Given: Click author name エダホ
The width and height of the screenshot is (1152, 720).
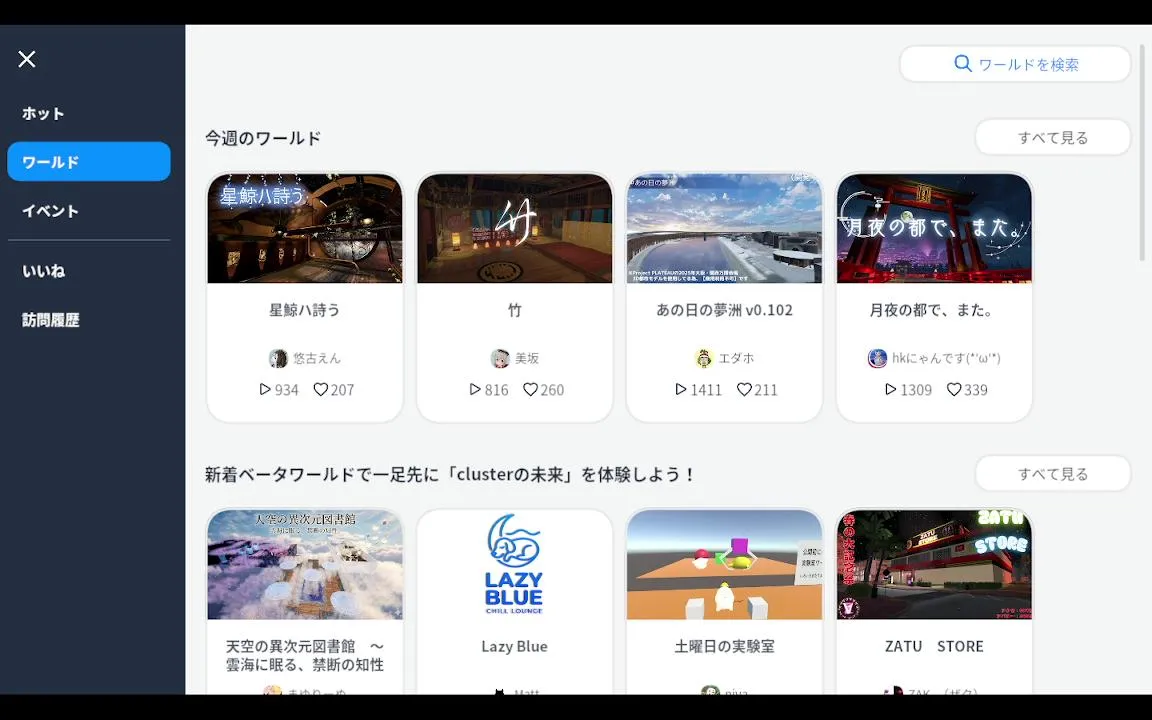Looking at the screenshot, I should coord(736,359).
